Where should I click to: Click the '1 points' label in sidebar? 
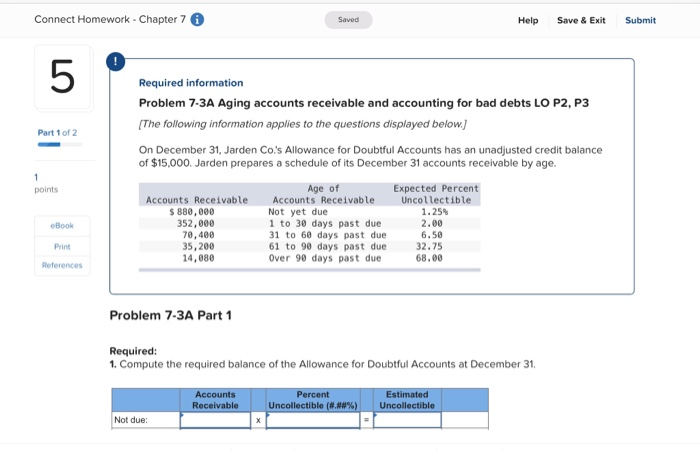click(46, 184)
